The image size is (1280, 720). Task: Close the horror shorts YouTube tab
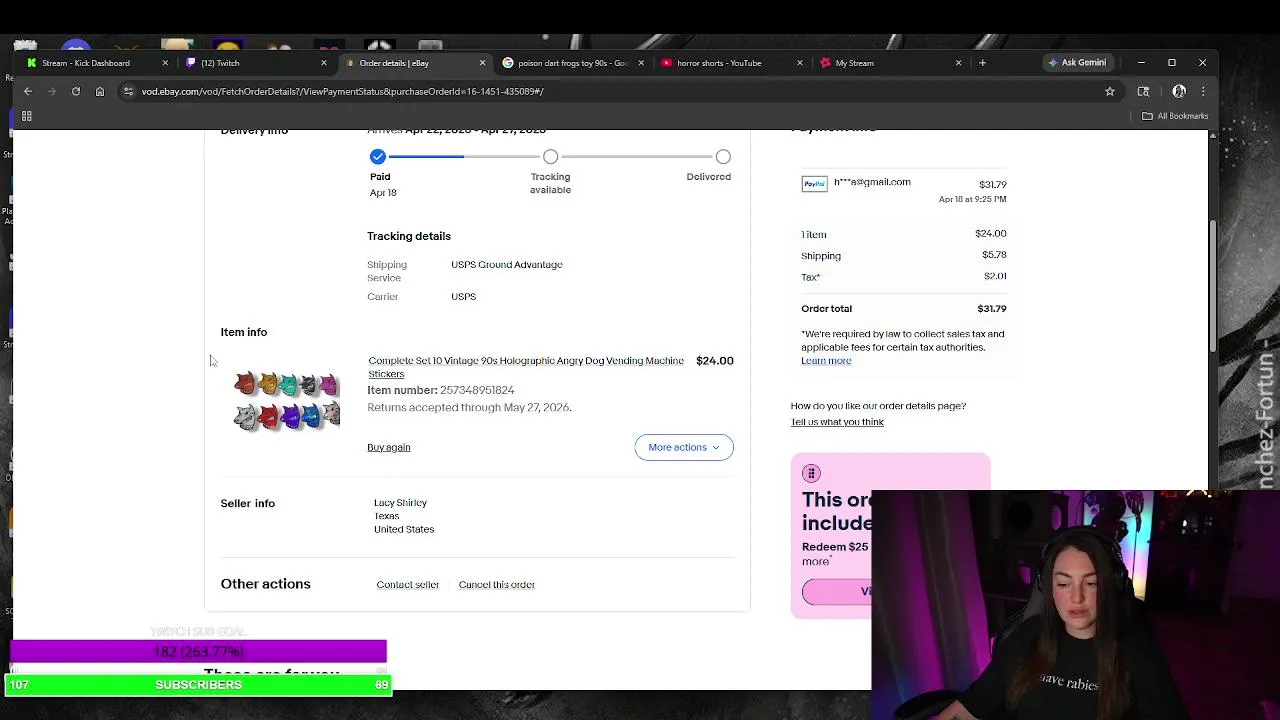[x=799, y=63]
